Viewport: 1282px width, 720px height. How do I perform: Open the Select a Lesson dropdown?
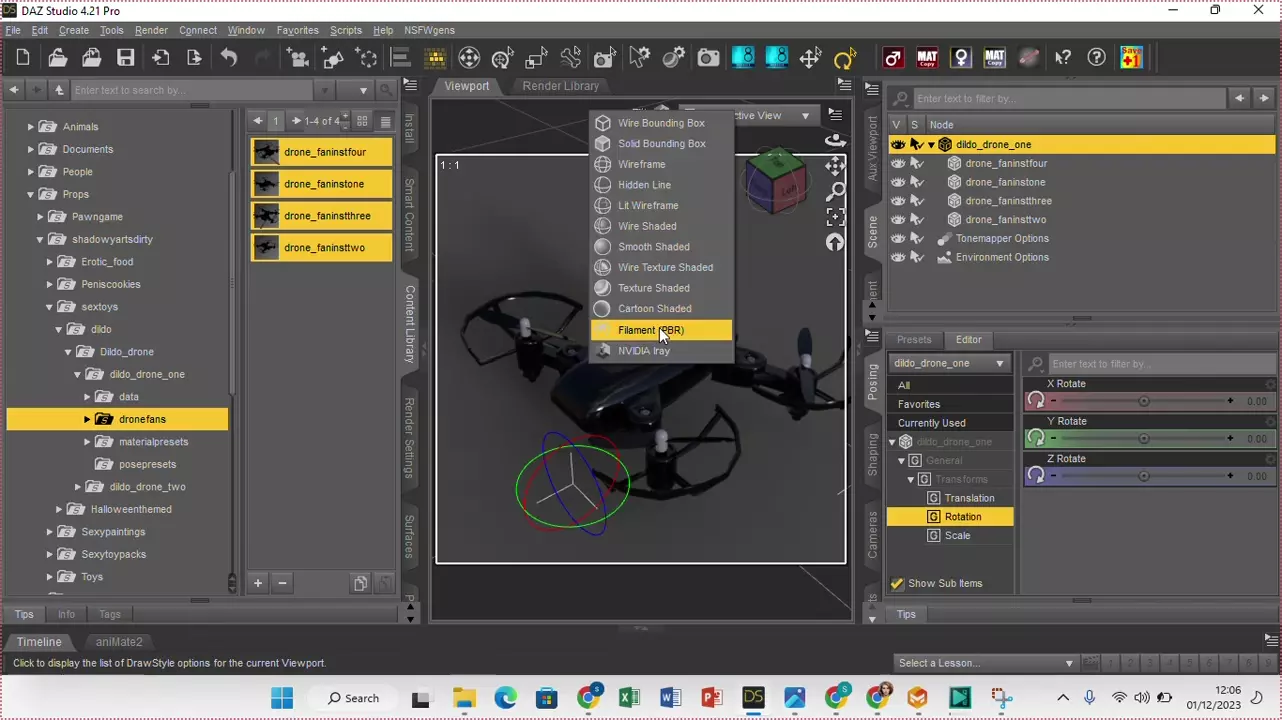(985, 663)
